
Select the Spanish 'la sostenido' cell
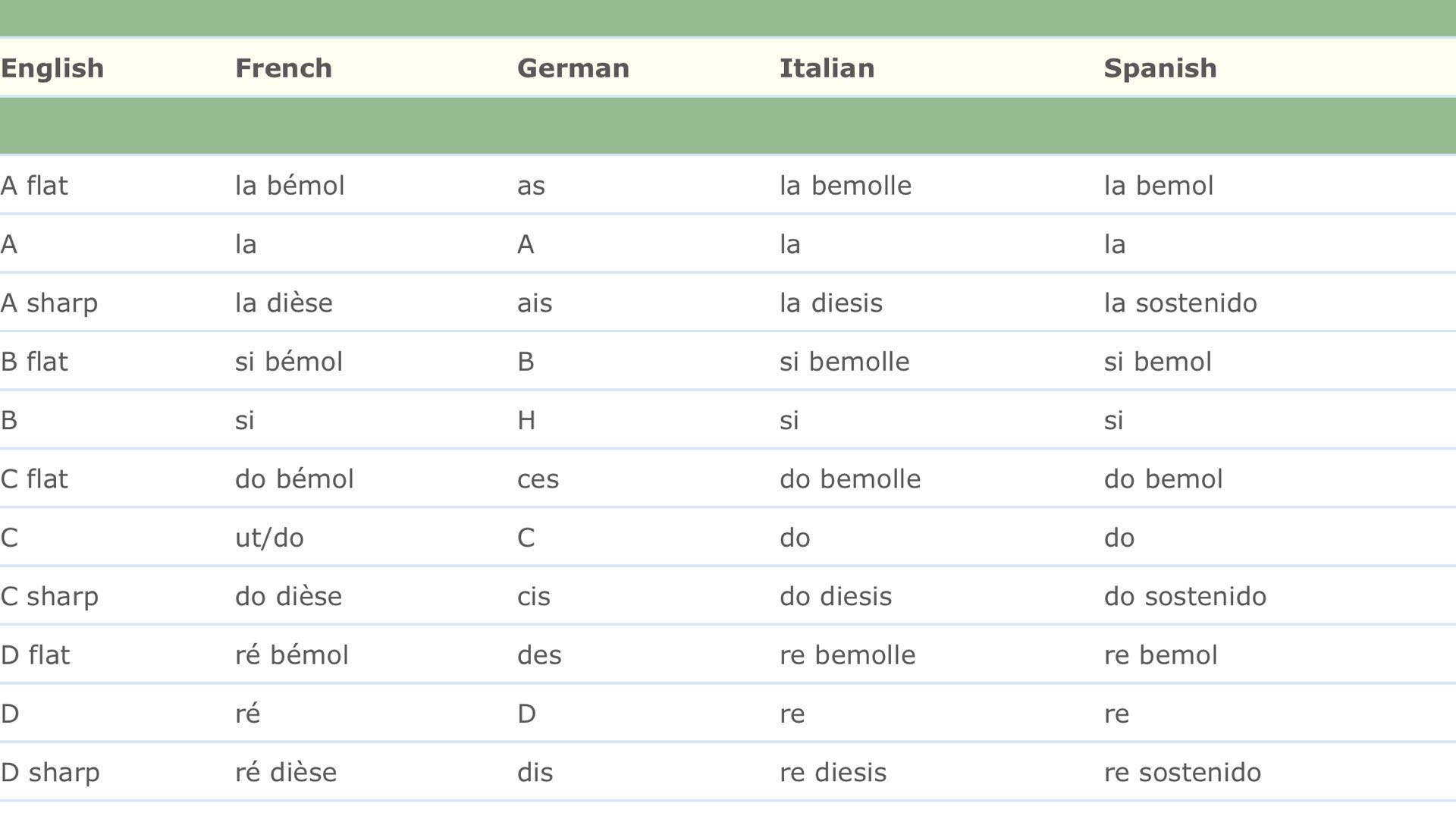coord(1180,303)
